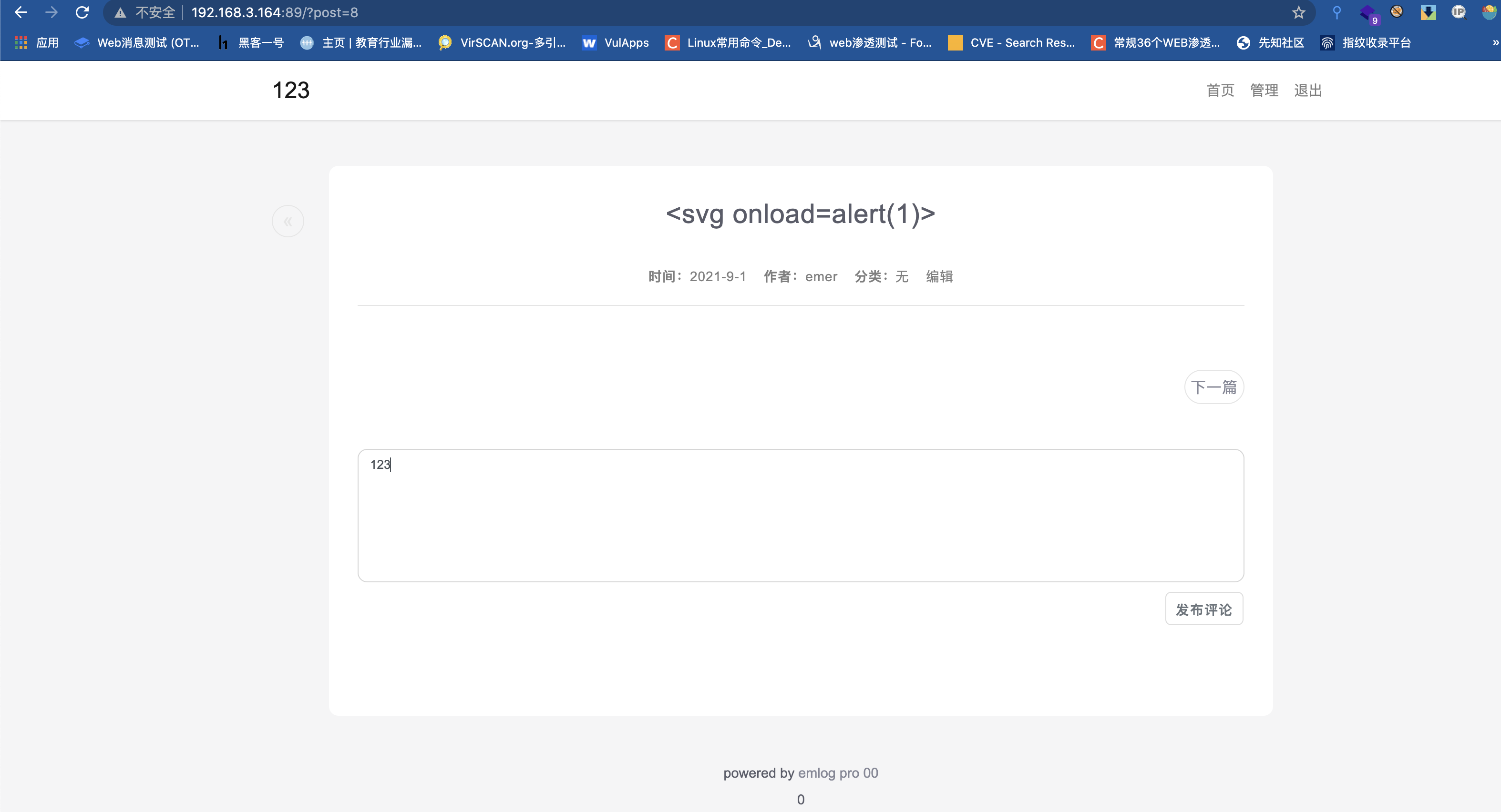Open the extension with badge 9
Viewport: 1501px width, 812px height.
coord(1367,13)
